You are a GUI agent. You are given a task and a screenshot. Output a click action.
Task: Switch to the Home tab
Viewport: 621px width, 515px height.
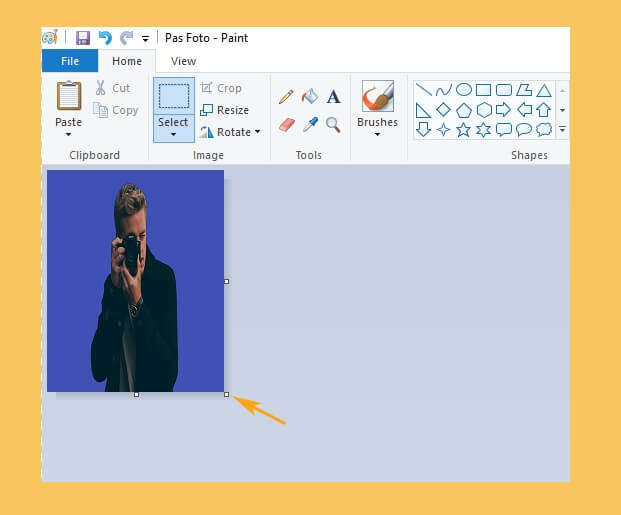[x=127, y=61]
